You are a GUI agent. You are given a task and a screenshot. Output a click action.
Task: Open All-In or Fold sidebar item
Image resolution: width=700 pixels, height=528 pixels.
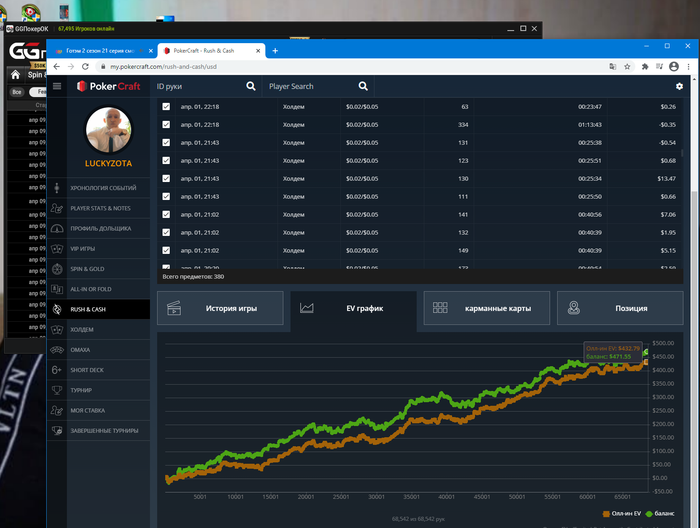[x=98, y=289]
